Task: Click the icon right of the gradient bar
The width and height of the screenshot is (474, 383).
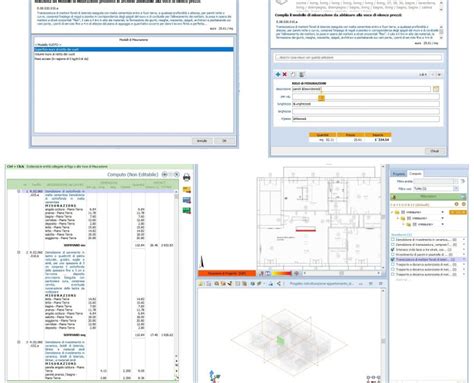Action: pos(296,274)
